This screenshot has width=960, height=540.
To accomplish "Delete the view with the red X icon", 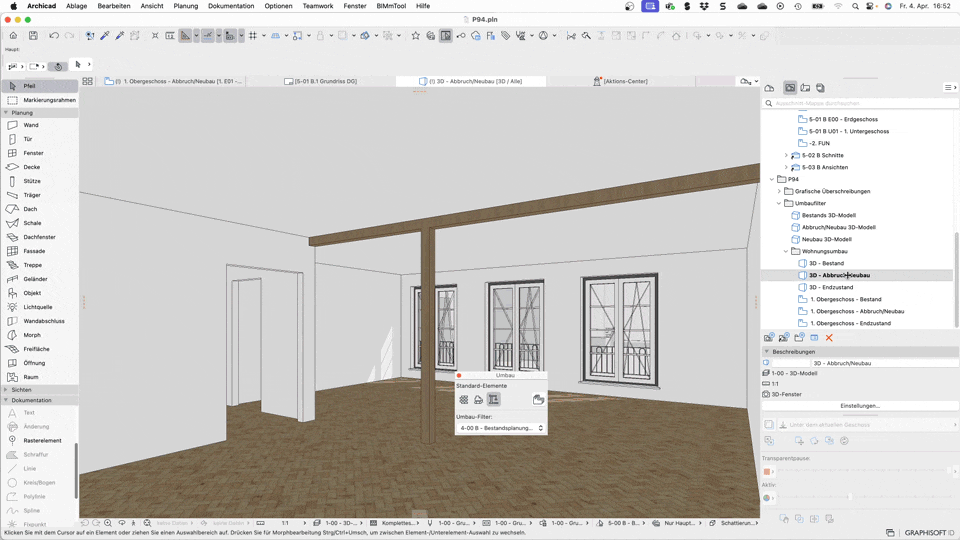I will (829, 338).
